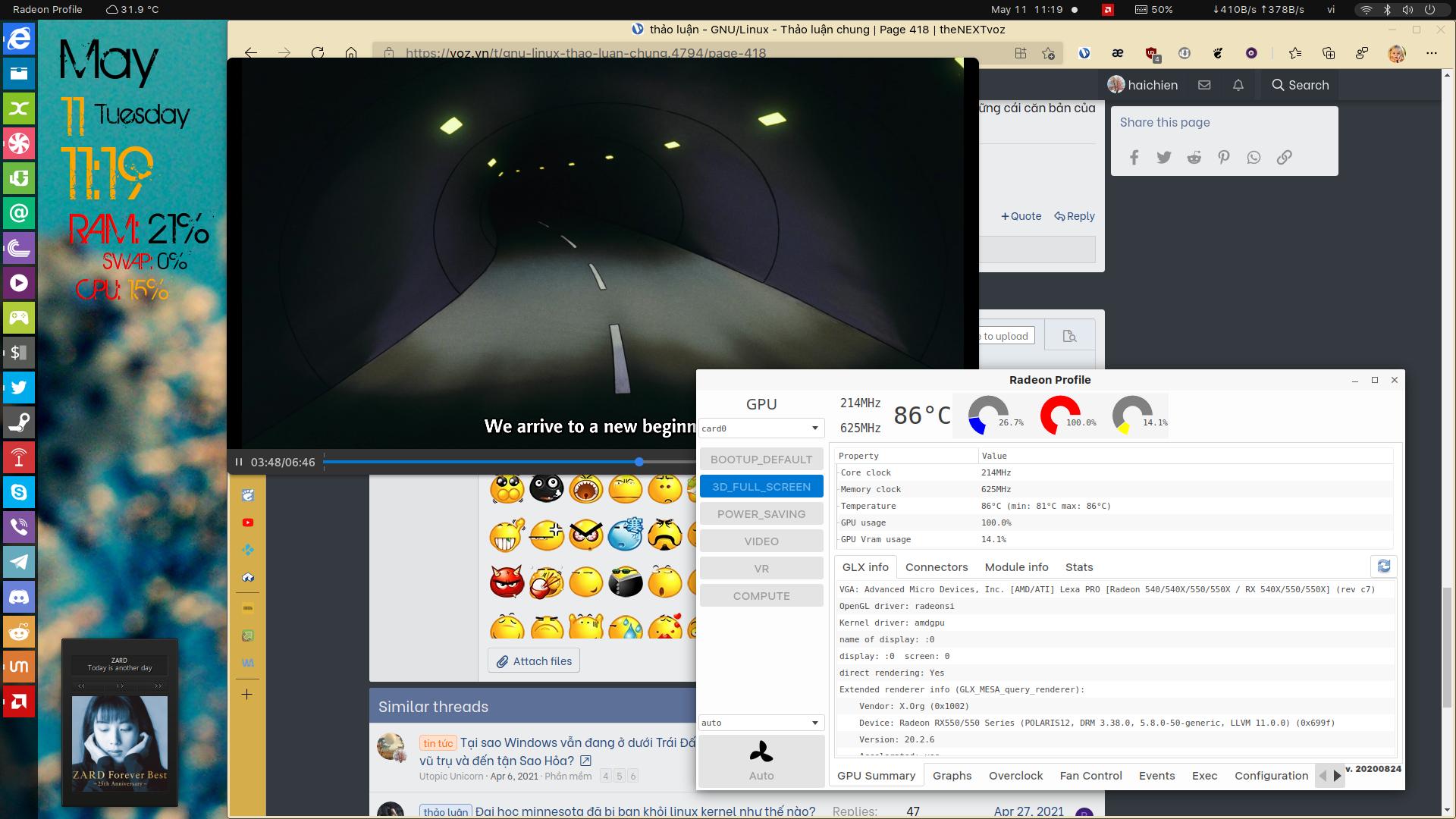
Task: Go to the Overclock tab
Action: point(1015,776)
